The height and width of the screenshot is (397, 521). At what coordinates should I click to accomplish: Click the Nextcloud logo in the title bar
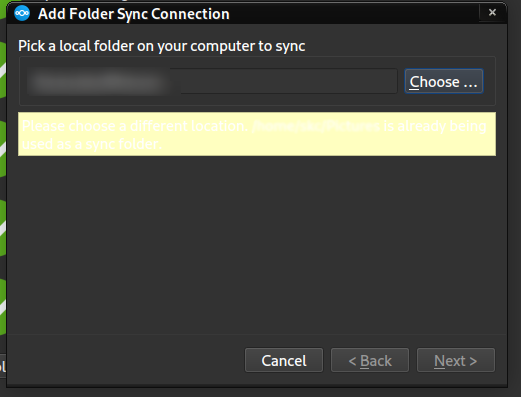tap(22, 13)
